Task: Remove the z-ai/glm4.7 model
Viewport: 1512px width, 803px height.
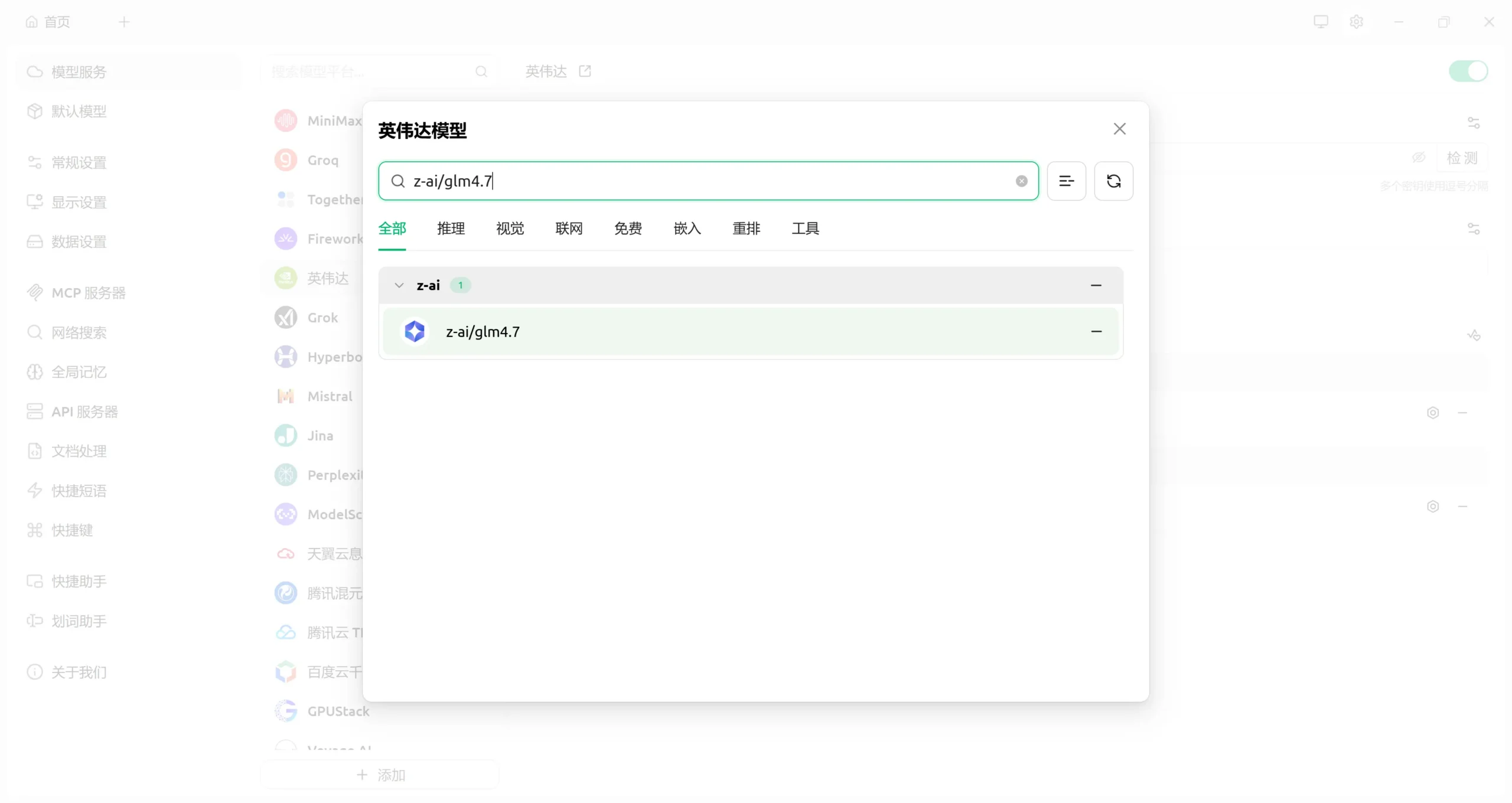Action: [1096, 331]
